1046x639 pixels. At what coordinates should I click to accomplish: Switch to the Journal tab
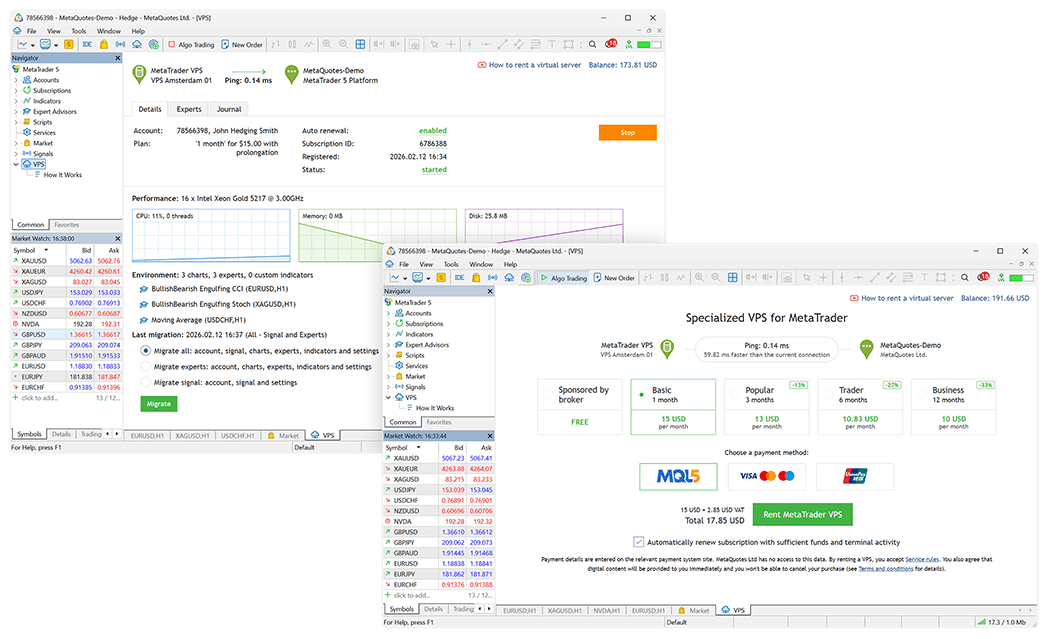point(229,109)
